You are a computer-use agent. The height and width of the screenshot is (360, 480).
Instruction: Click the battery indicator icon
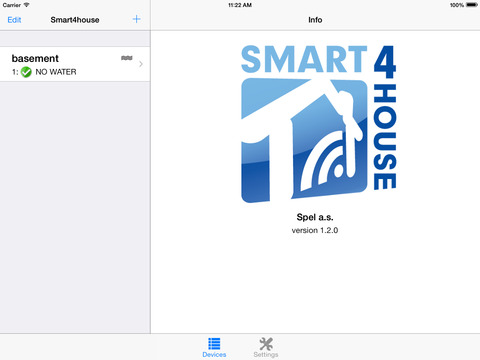tap(472, 5)
